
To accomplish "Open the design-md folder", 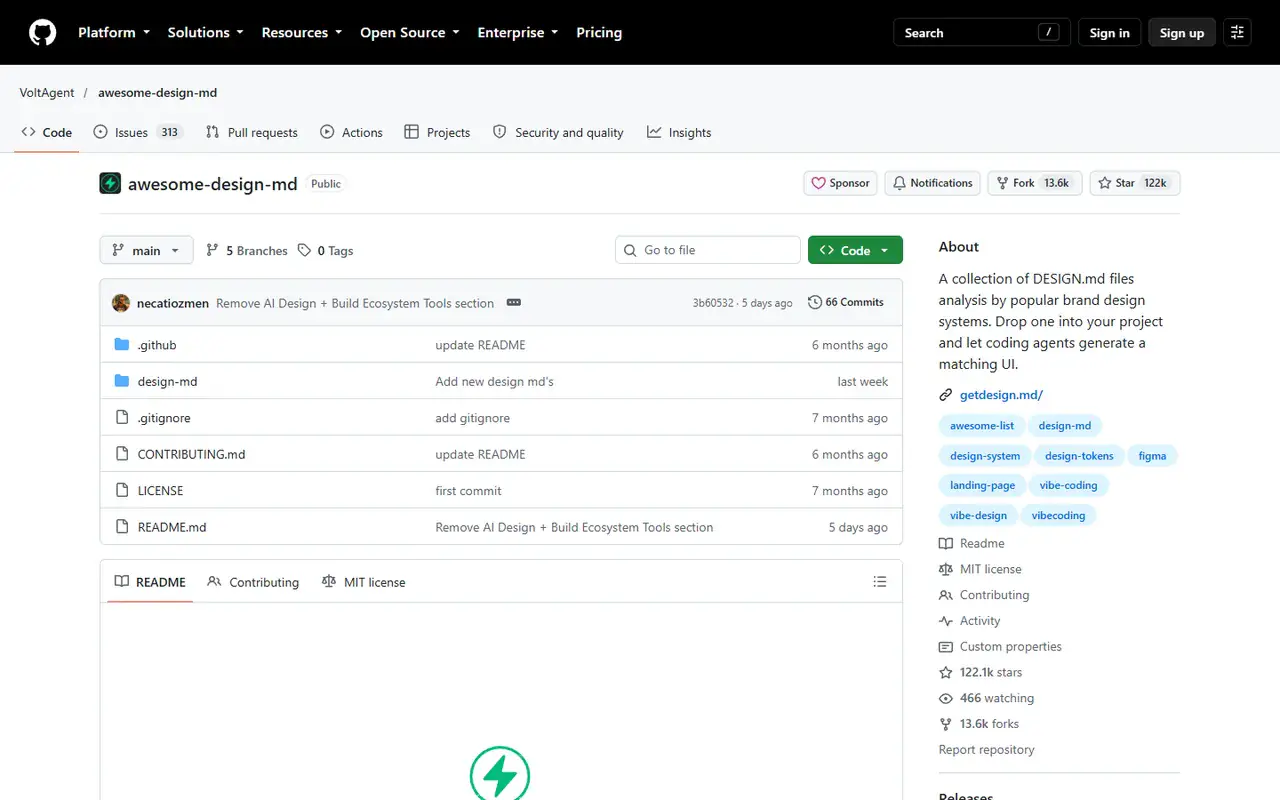I will click(x=167, y=381).
